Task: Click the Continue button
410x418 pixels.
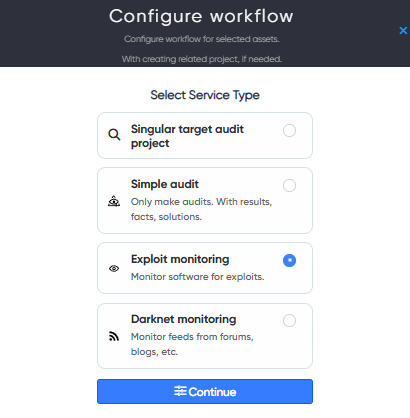Action: pyautogui.click(x=205, y=391)
